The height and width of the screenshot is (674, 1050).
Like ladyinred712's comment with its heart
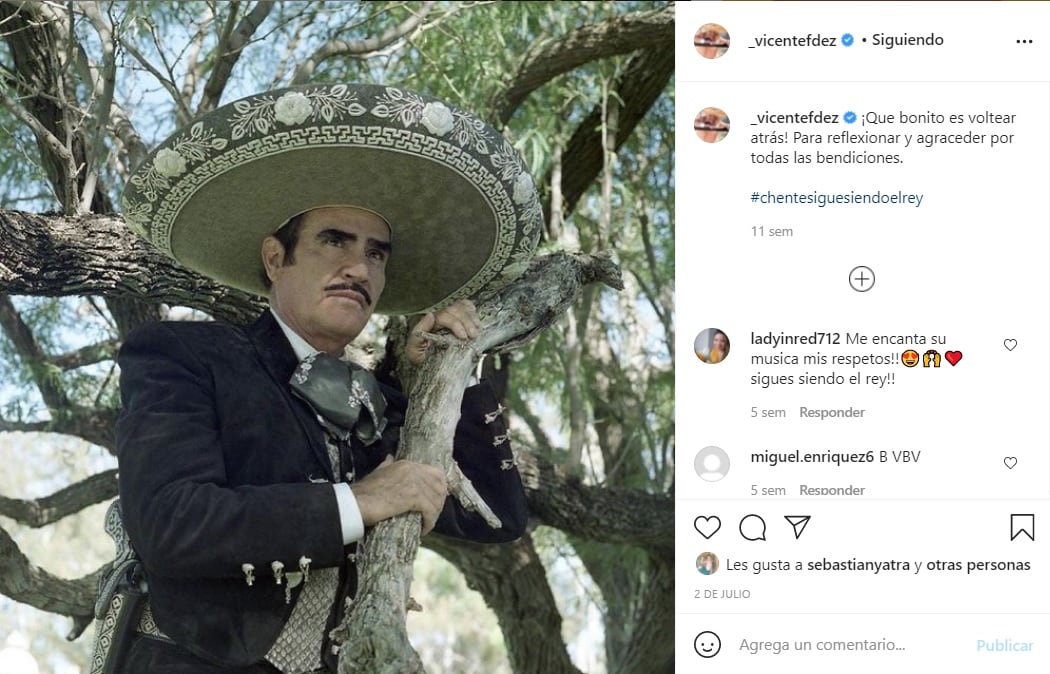click(1010, 344)
